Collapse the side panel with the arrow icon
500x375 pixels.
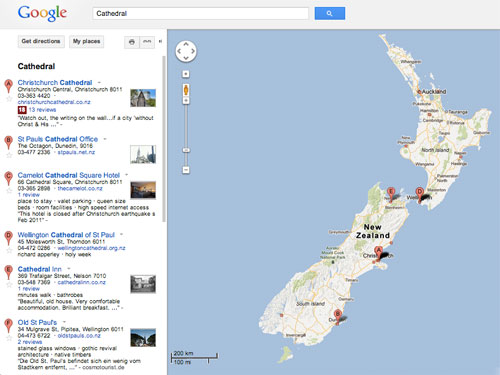tap(160, 42)
